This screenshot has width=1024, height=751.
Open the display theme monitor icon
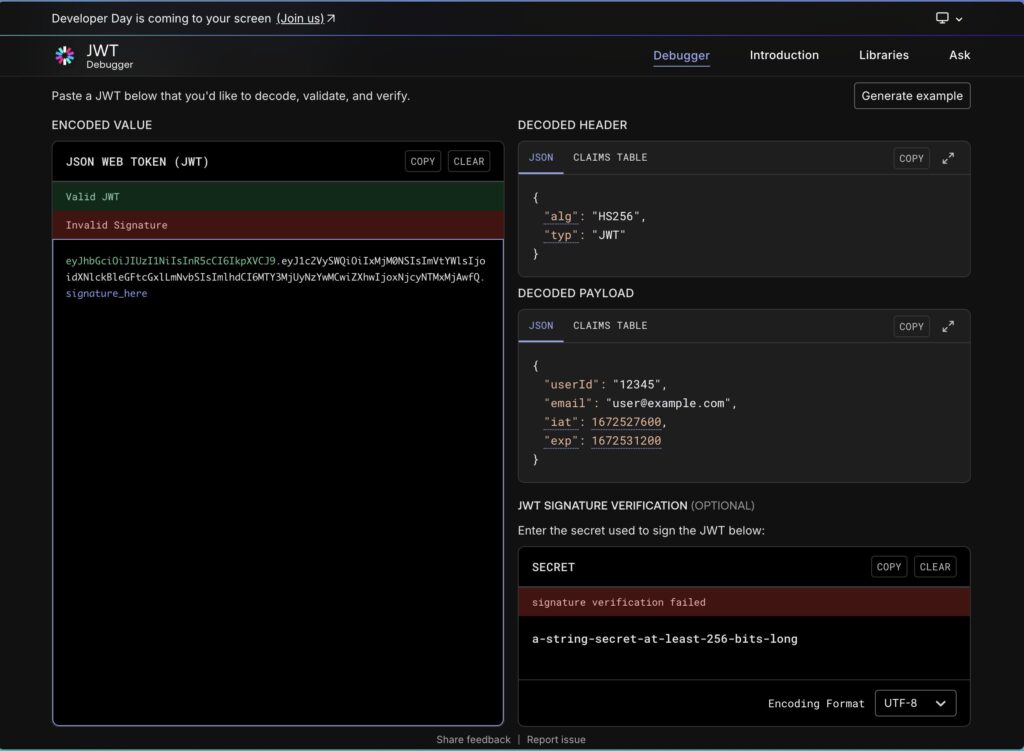coord(942,18)
